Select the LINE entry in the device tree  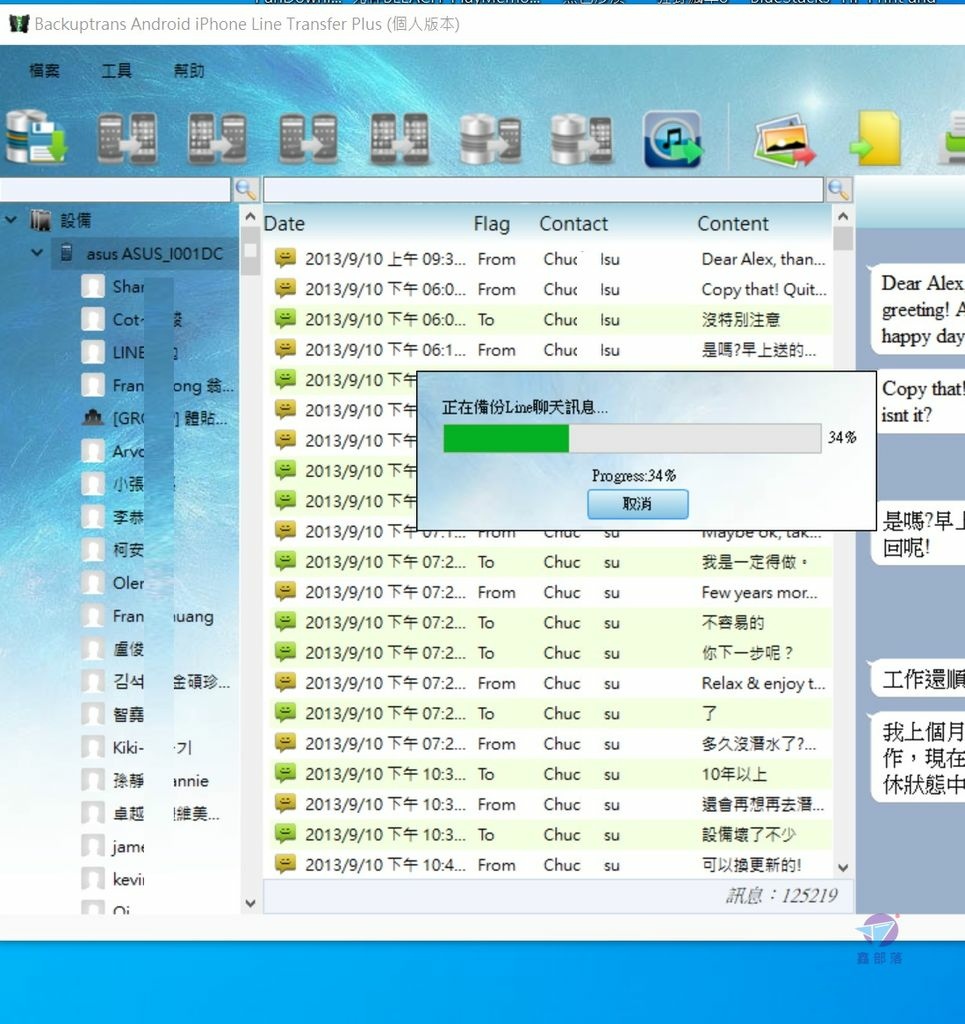(x=129, y=352)
